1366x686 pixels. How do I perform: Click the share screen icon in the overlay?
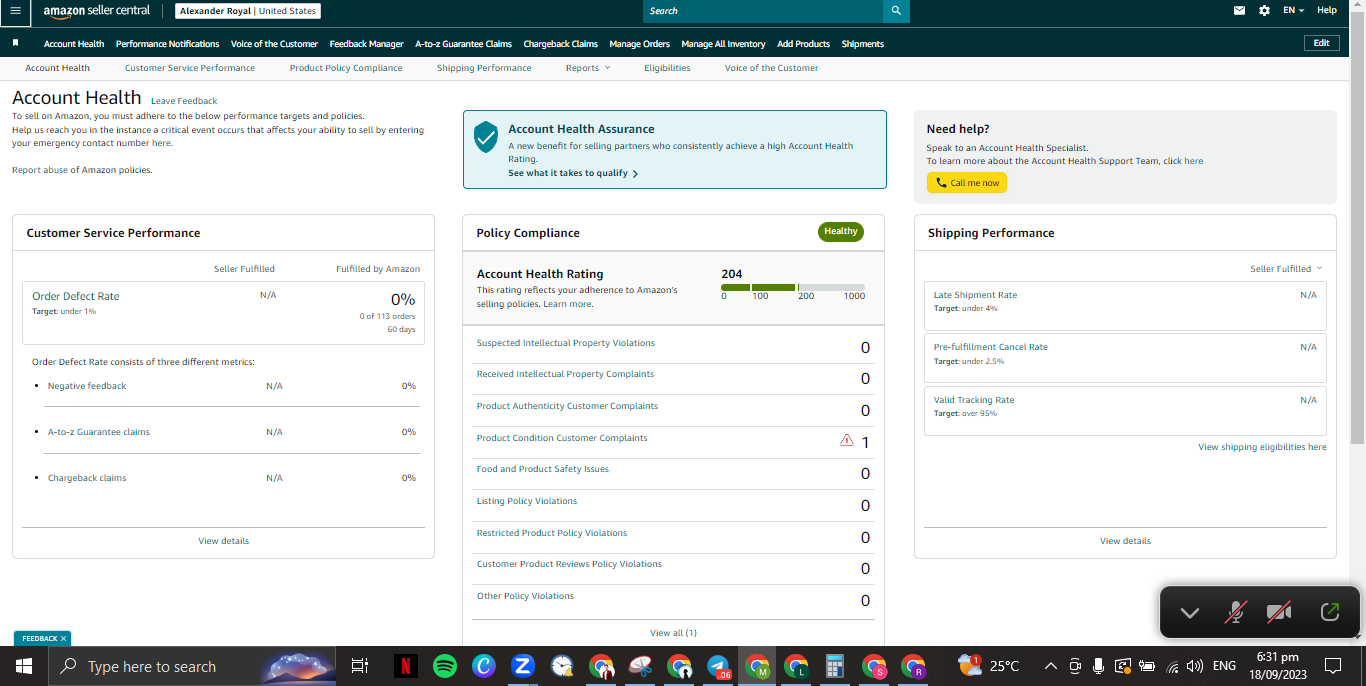[1330, 613]
